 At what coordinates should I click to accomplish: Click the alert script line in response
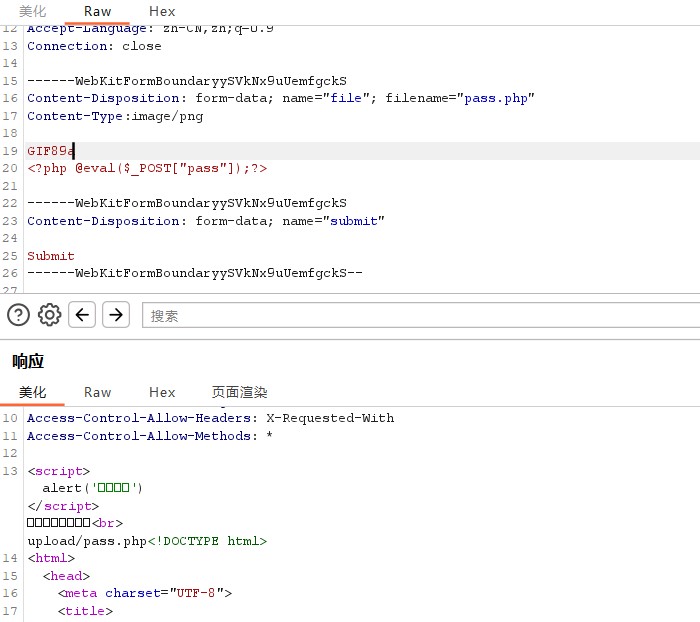coord(92,488)
